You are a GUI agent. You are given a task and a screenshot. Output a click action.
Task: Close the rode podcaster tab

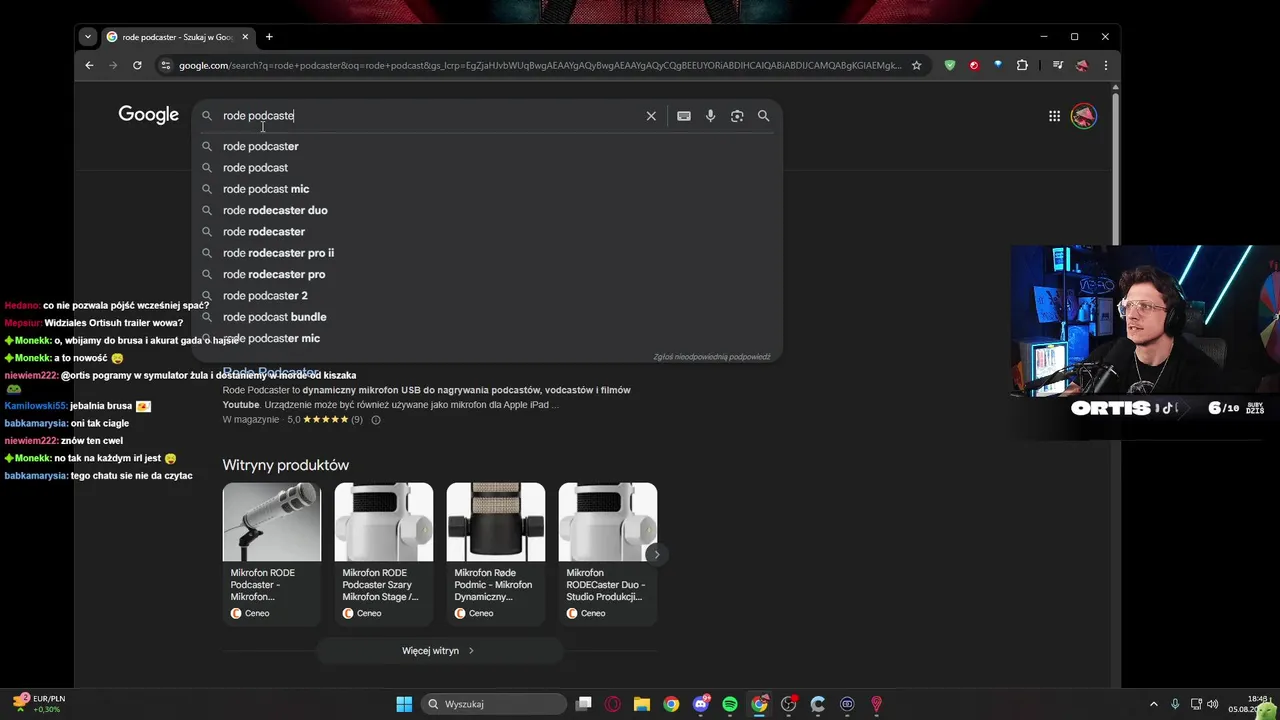245,37
